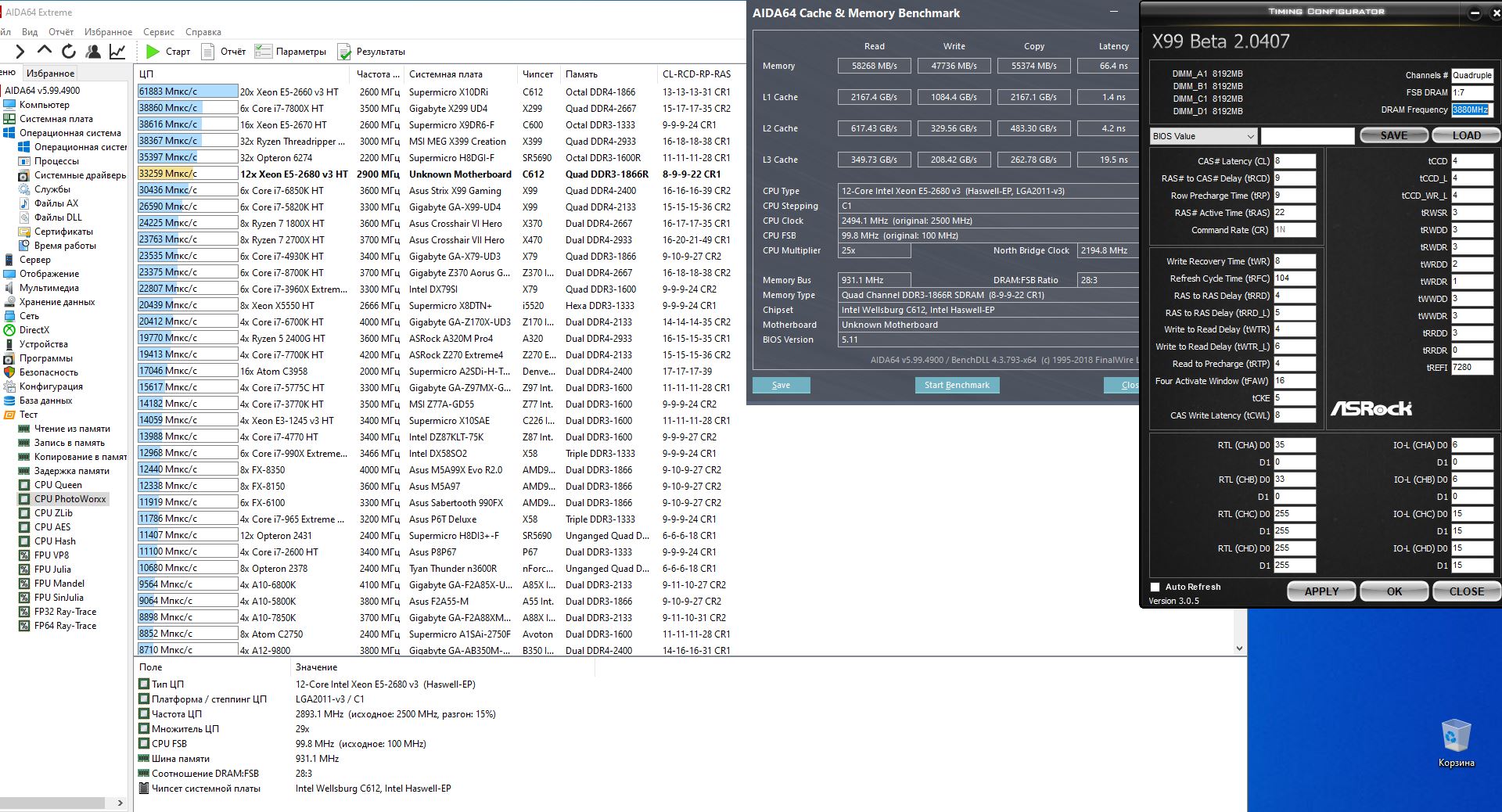This screenshot has width=1502, height=812.
Task: Open the BIOS Value dropdown in Timing Configurator
Action: click(x=1203, y=136)
